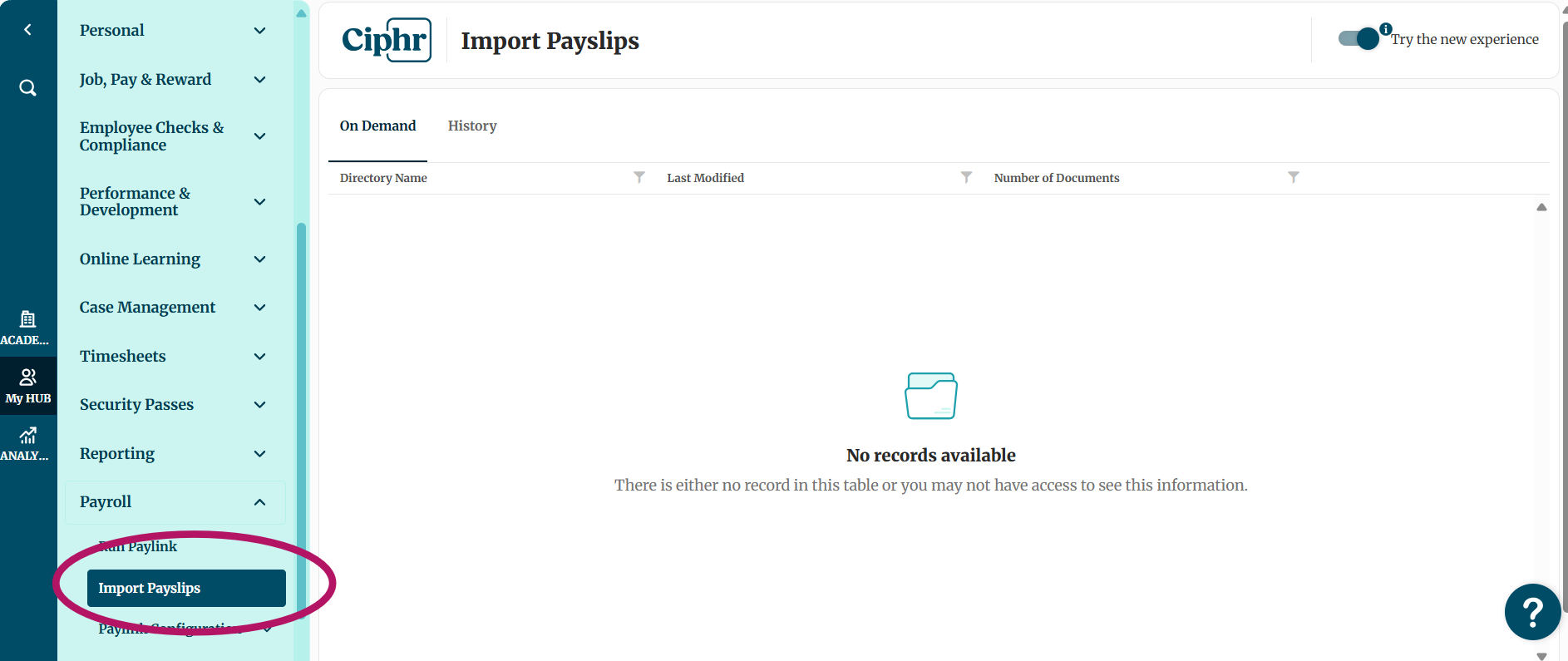Expand the Reporting section
The height and width of the screenshot is (661, 1568).
tap(174, 454)
